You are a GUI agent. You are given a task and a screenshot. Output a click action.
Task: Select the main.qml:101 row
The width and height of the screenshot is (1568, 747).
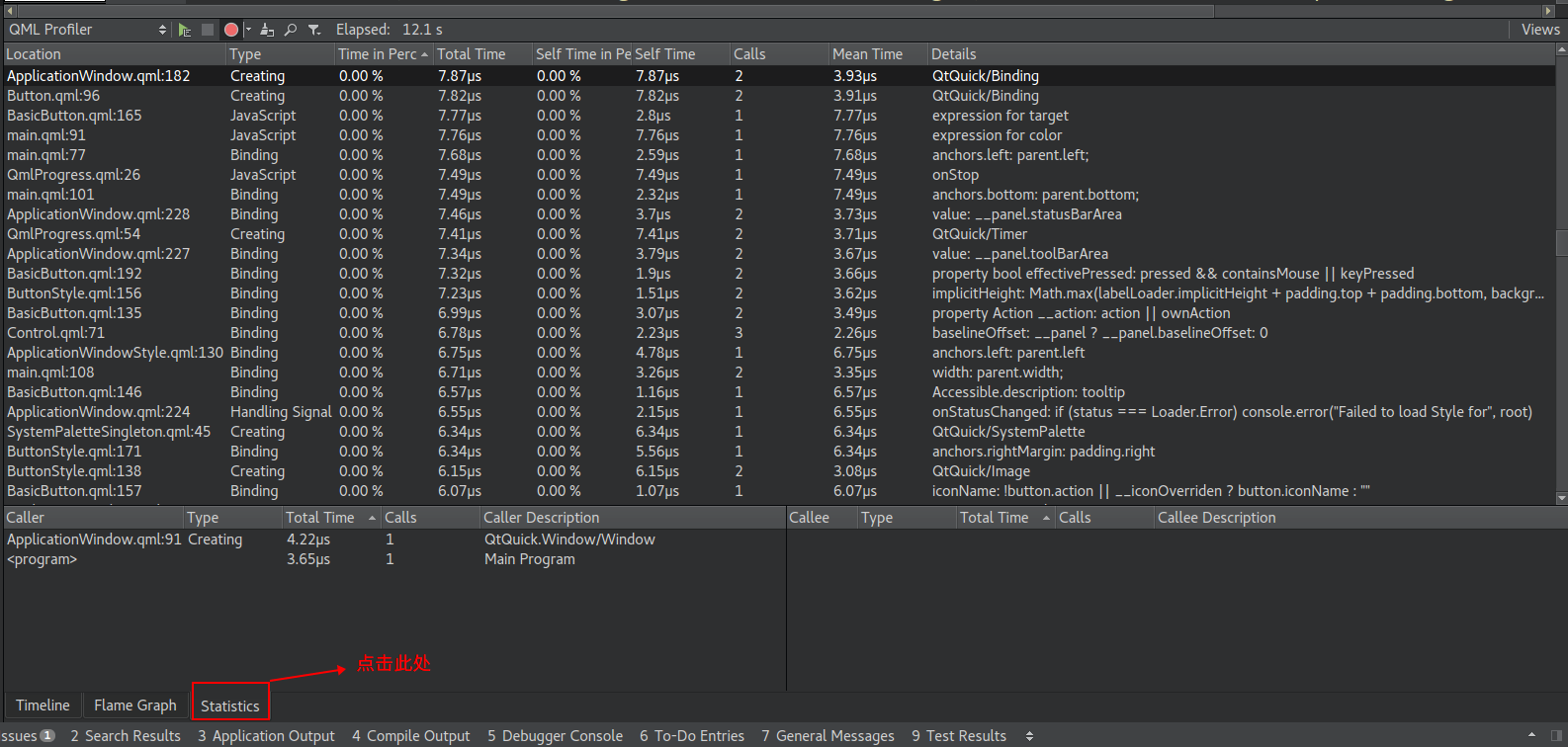[x=779, y=195]
